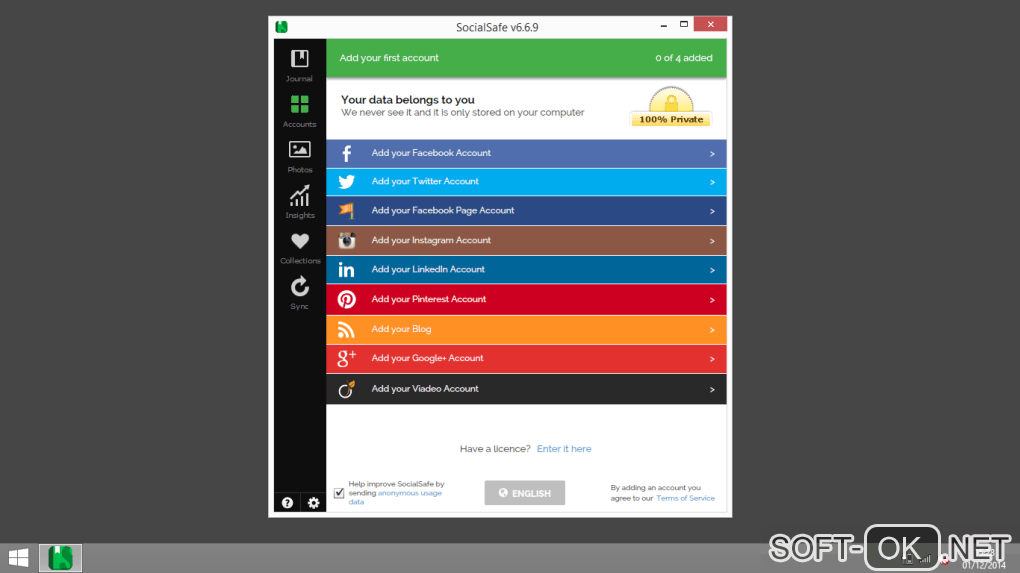Open the Windows Start button
The image size is (1020, 573).
(18, 558)
